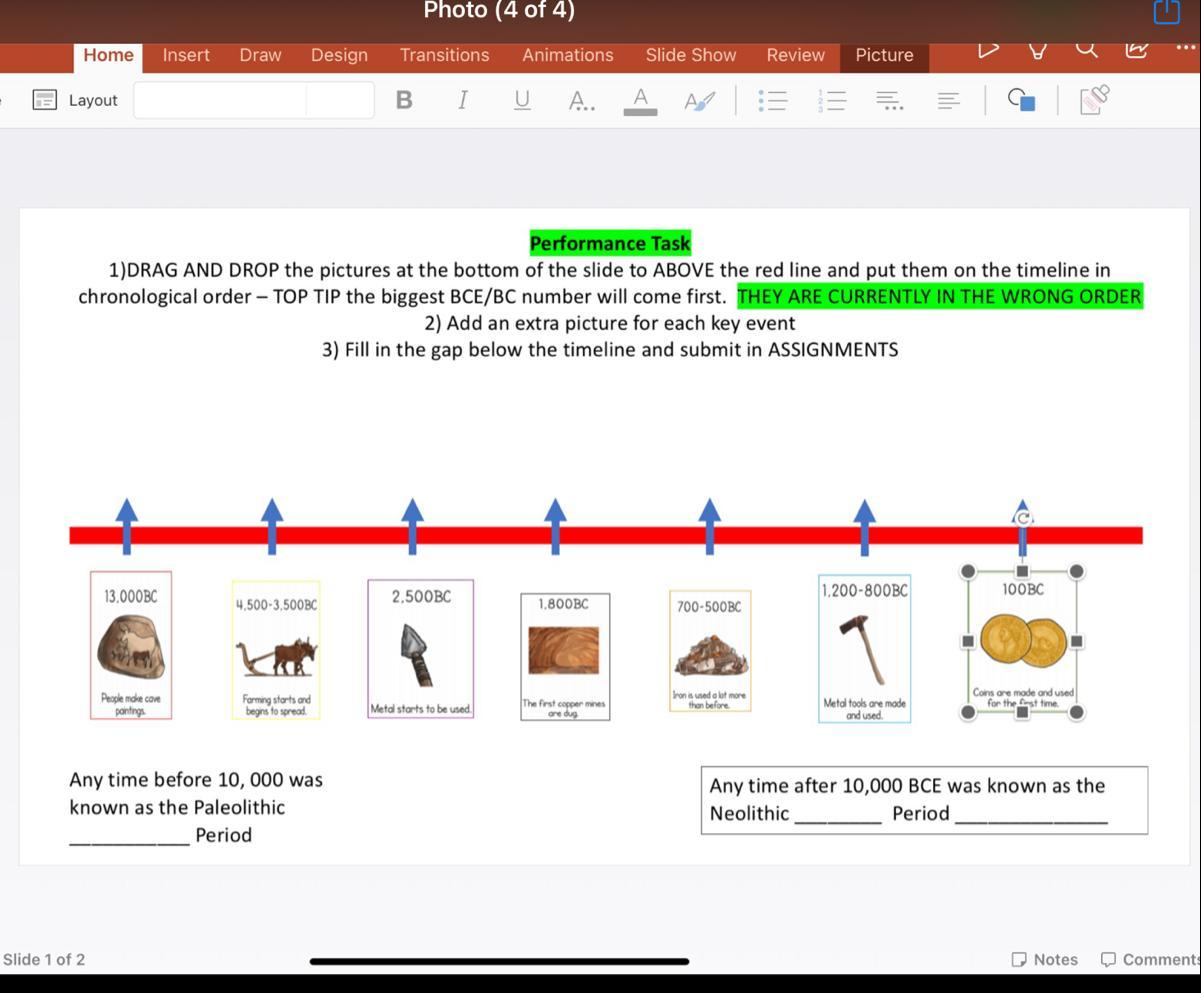This screenshot has width=1201, height=993.
Task: Select the 1,200-800BC metal tools card
Action: (864, 649)
